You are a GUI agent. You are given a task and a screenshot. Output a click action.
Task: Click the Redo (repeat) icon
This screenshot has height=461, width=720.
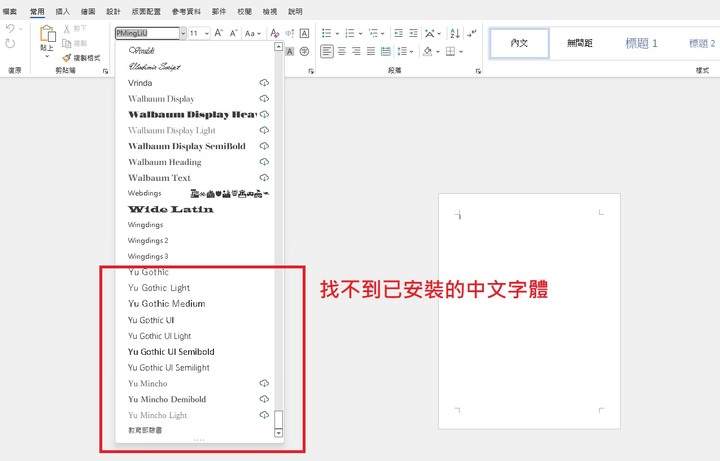click(x=10, y=44)
